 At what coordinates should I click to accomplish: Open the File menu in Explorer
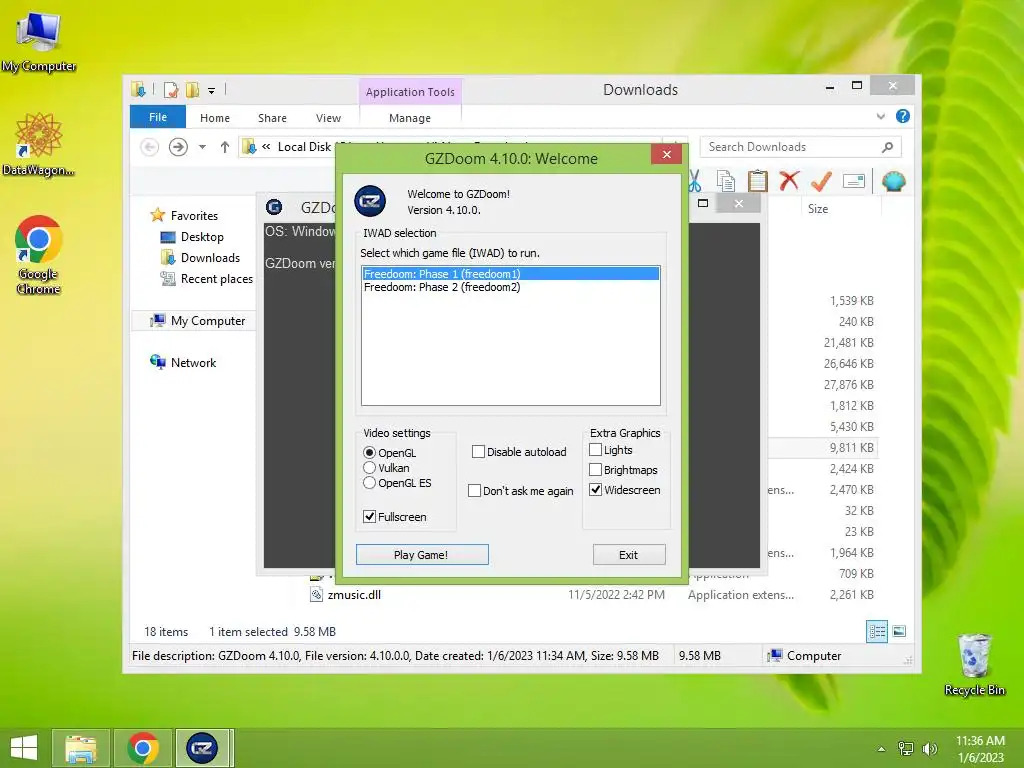(x=158, y=117)
